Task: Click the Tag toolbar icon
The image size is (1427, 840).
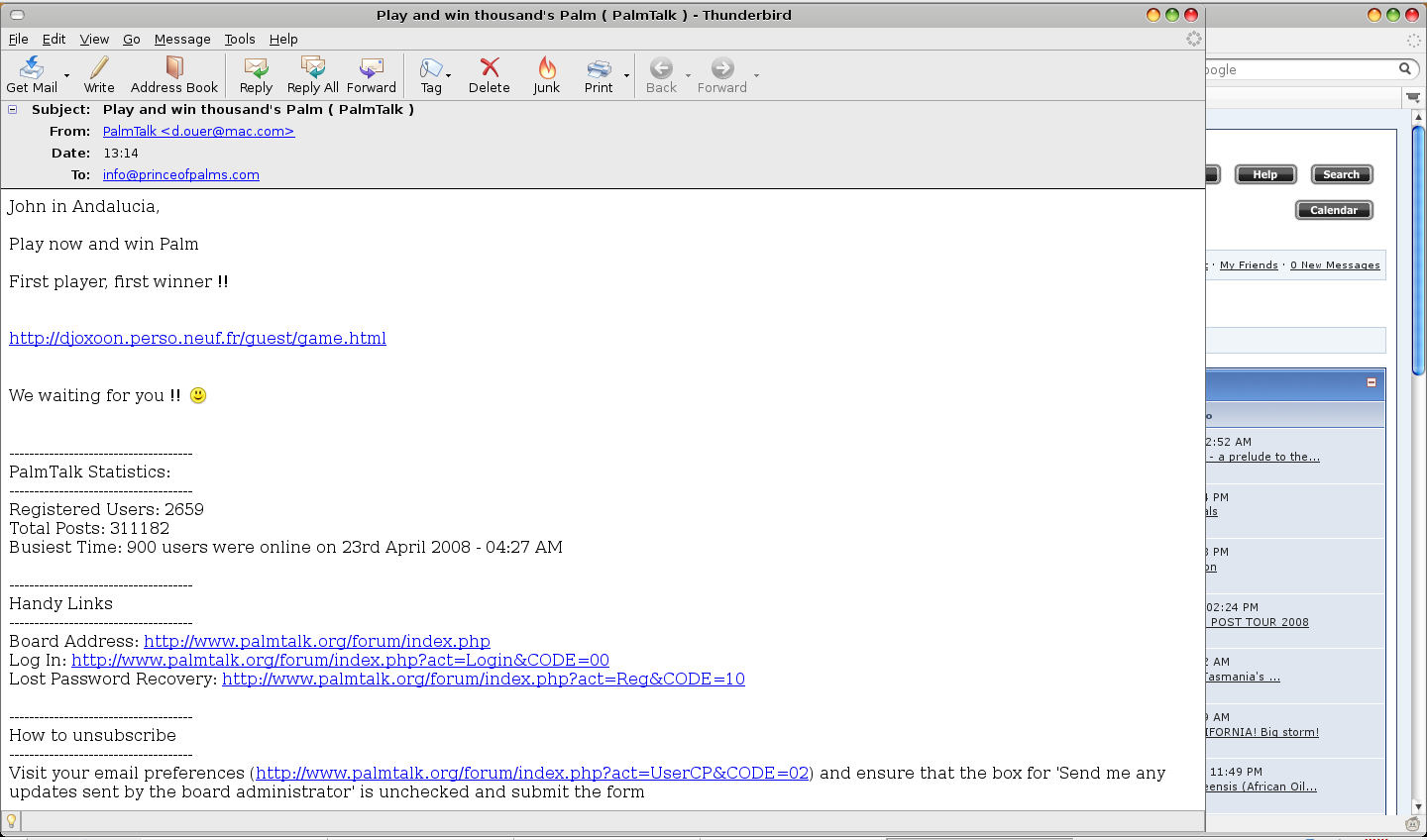Action: (x=430, y=67)
